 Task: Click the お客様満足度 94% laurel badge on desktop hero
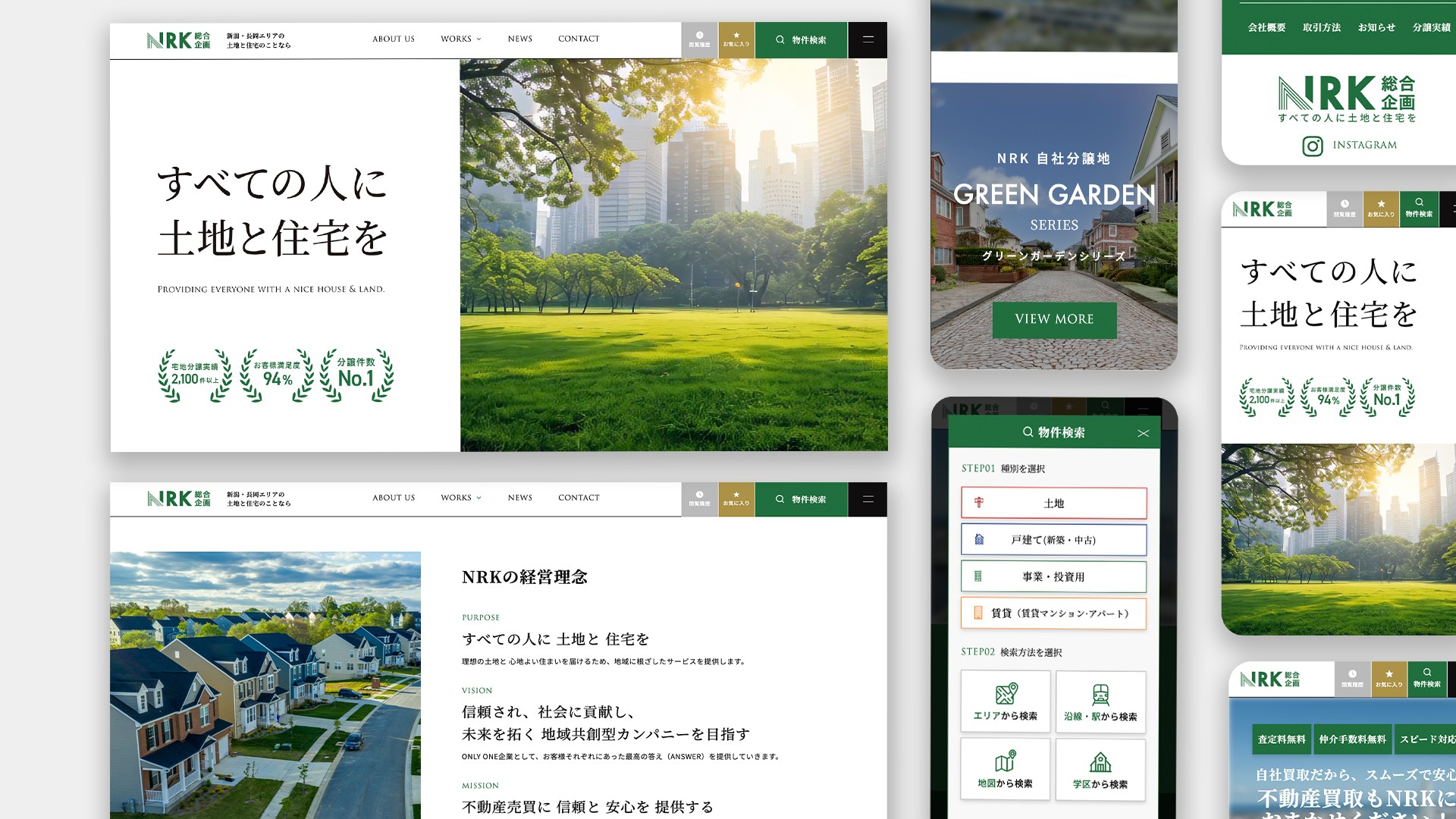pyautogui.click(x=277, y=375)
